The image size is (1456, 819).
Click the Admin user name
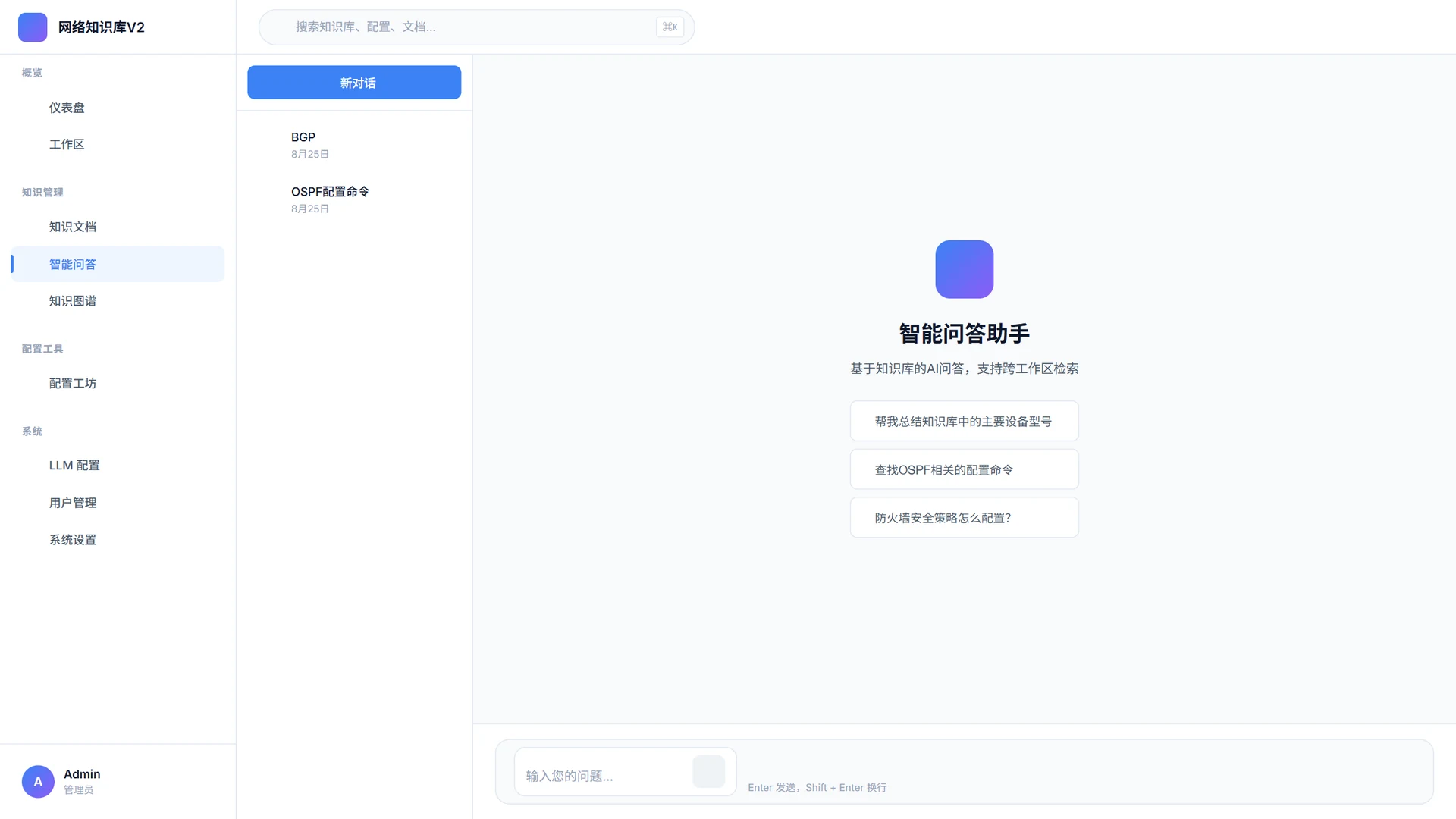pos(82,774)
